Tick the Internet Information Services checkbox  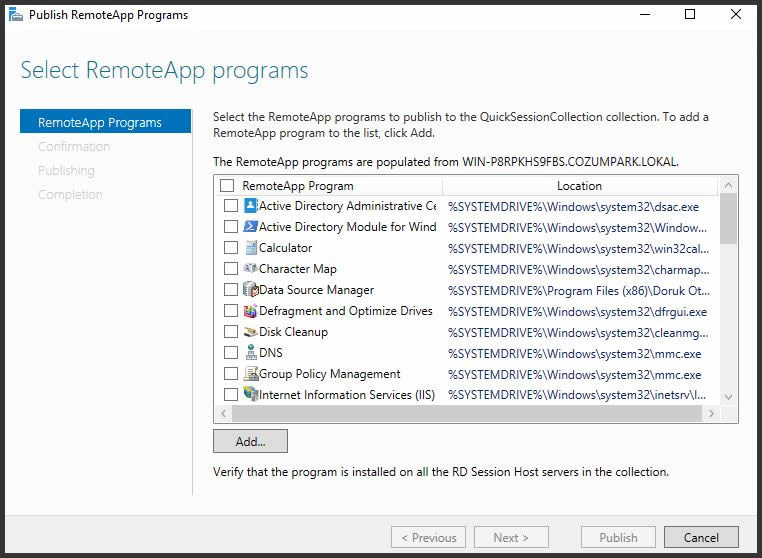[231, 394]
